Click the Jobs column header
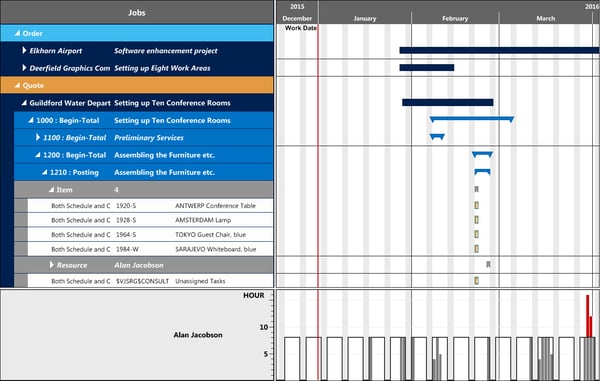The width and height of the screenshot is (600, 381). (x=137, y=12)
